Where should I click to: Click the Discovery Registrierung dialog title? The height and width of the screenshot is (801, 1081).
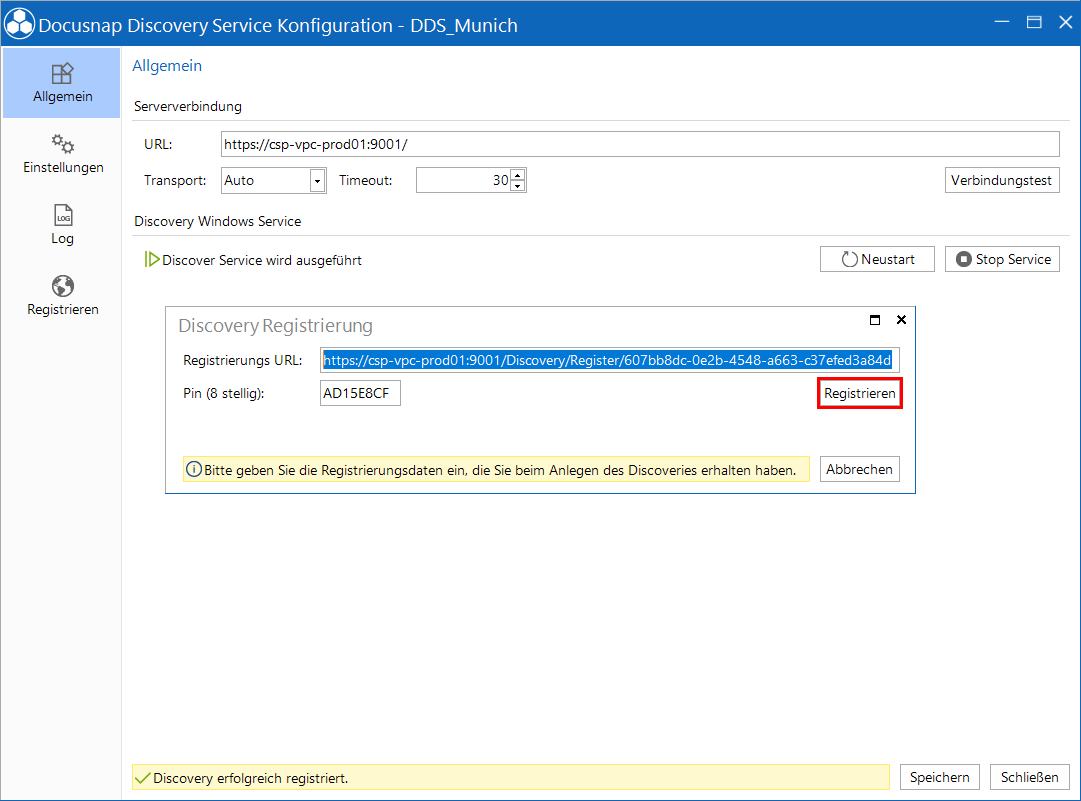(276, 326)
